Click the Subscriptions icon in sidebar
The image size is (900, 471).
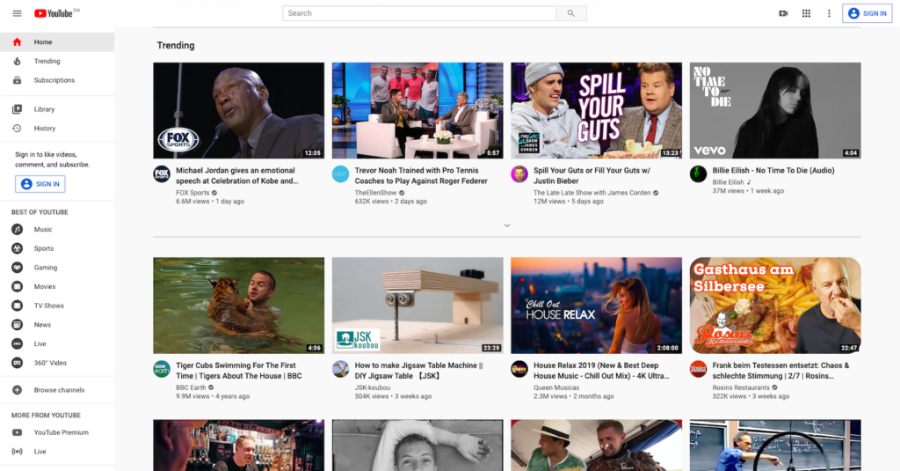click(x=17, y=80)
